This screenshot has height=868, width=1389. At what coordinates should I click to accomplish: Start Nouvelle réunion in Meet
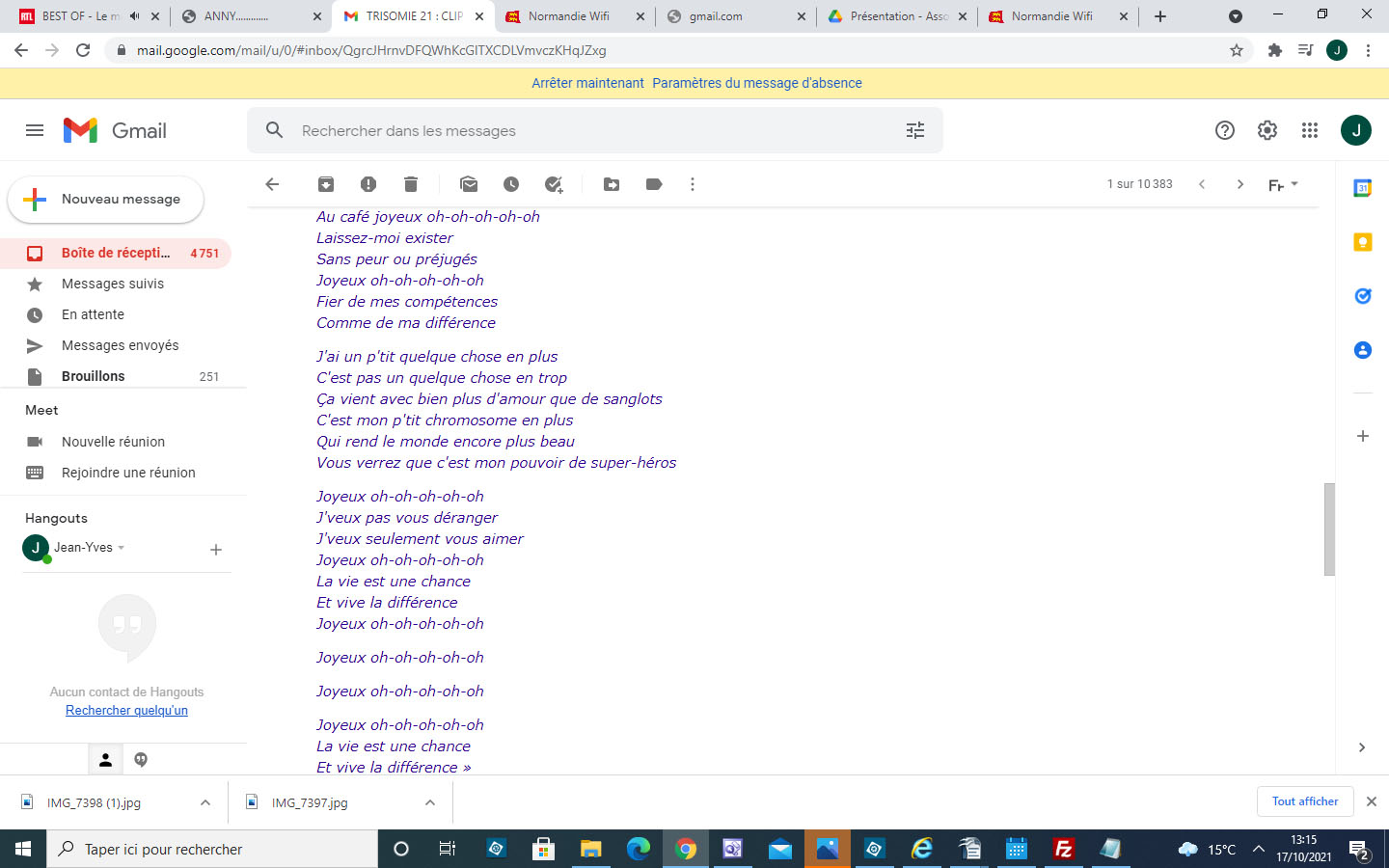click(114, 442)
